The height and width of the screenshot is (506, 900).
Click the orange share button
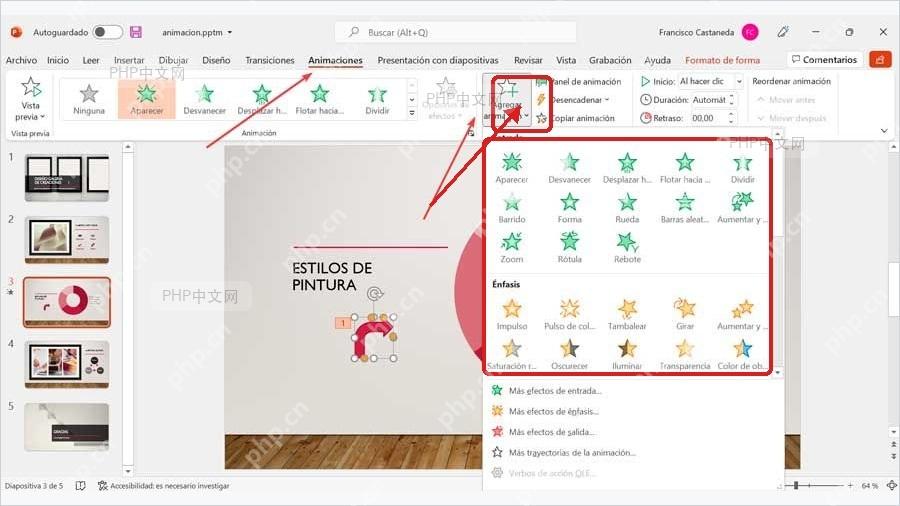[x=880, y=60]
